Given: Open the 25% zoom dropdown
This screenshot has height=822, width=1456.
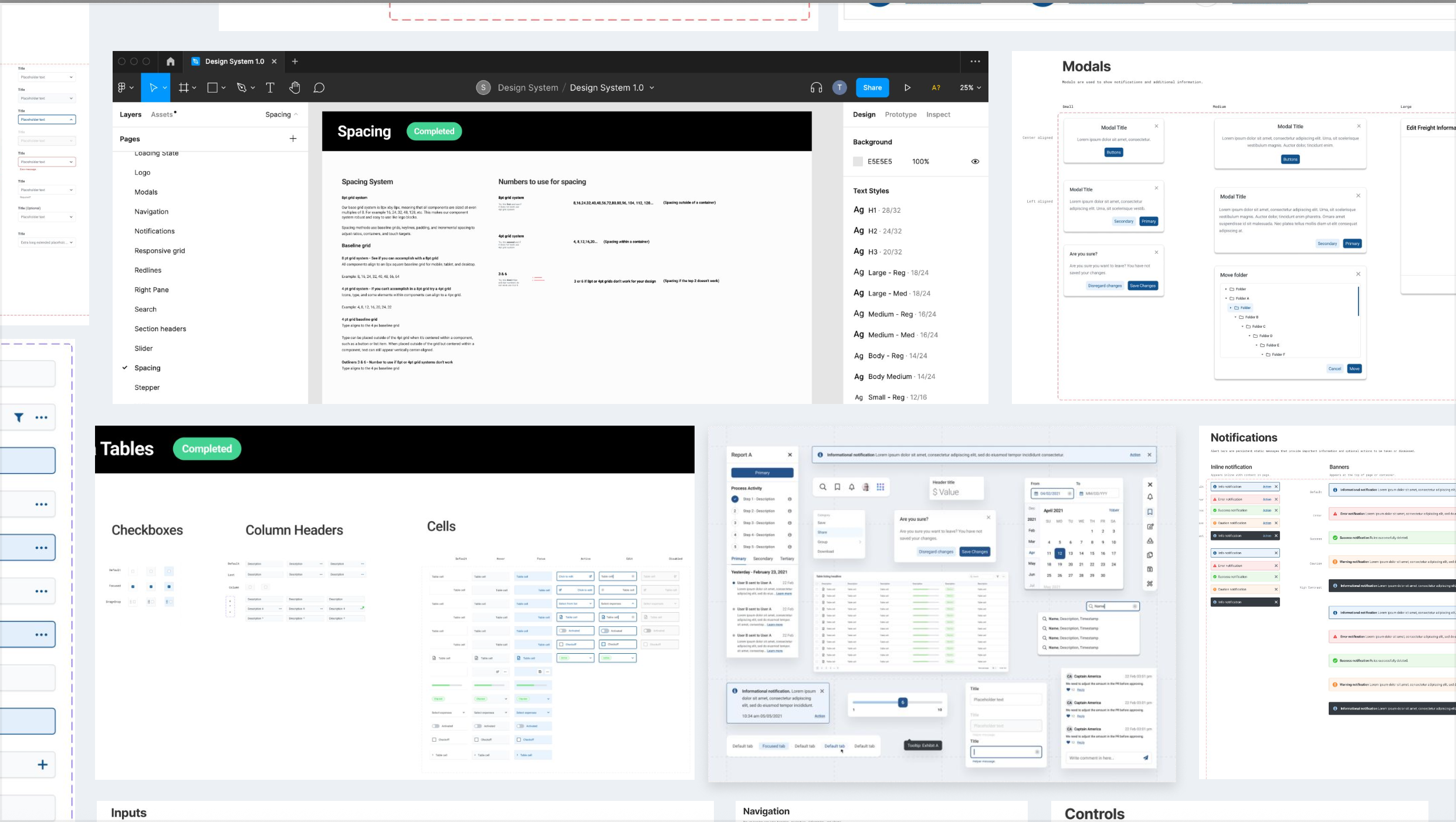Looking at the screenshot, I should pyautogui.click(x=970, y=88).
